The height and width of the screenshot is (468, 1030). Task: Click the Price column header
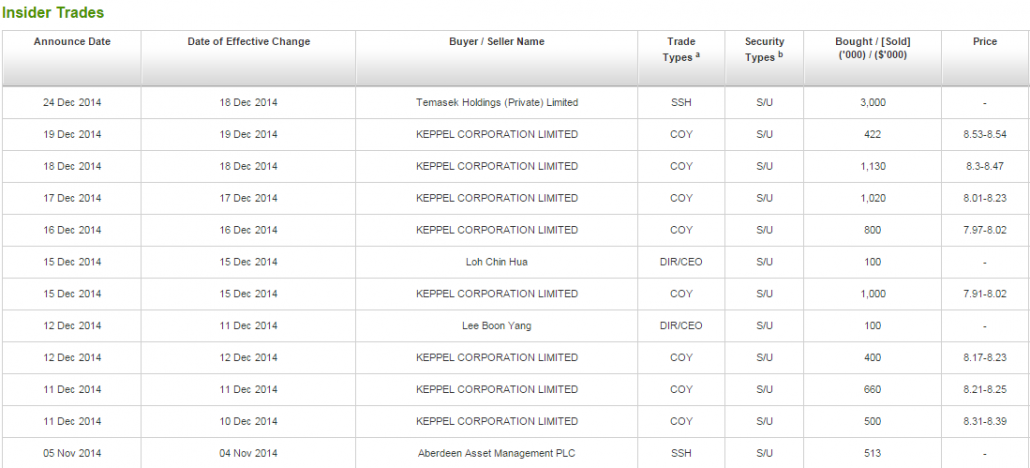click(985, 42)
